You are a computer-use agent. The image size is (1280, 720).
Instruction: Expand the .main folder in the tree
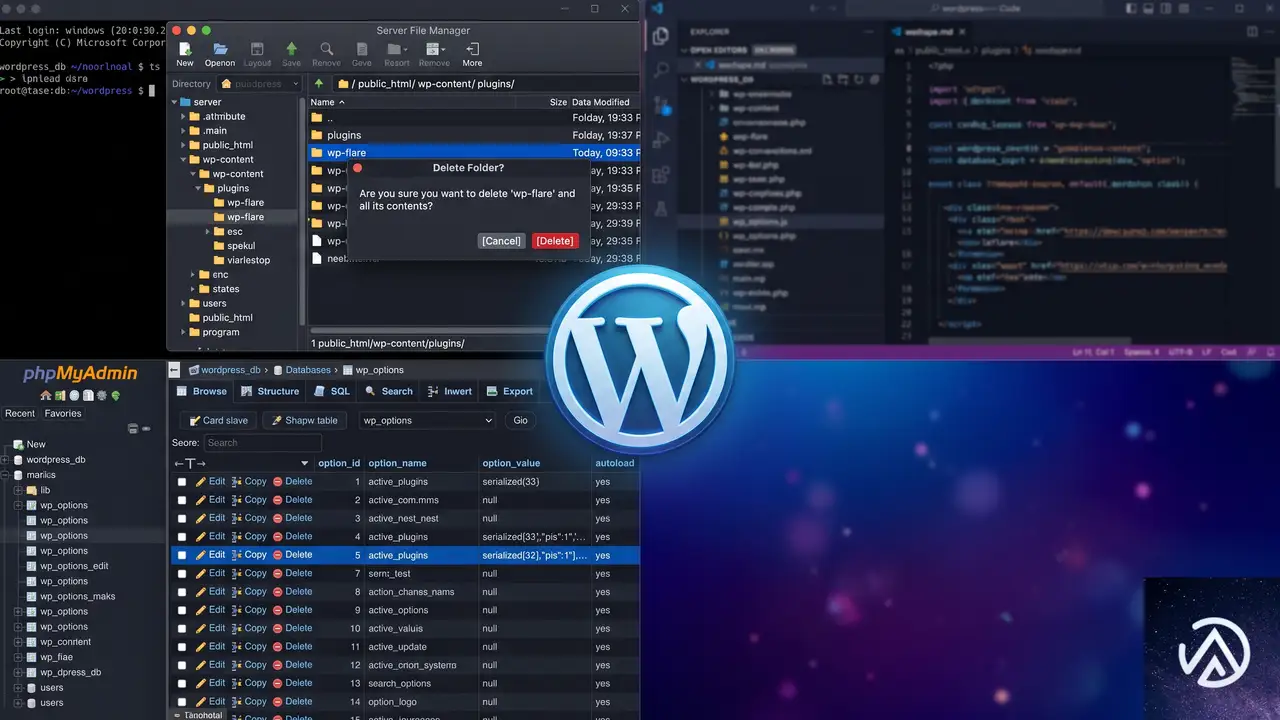(184, 130)
